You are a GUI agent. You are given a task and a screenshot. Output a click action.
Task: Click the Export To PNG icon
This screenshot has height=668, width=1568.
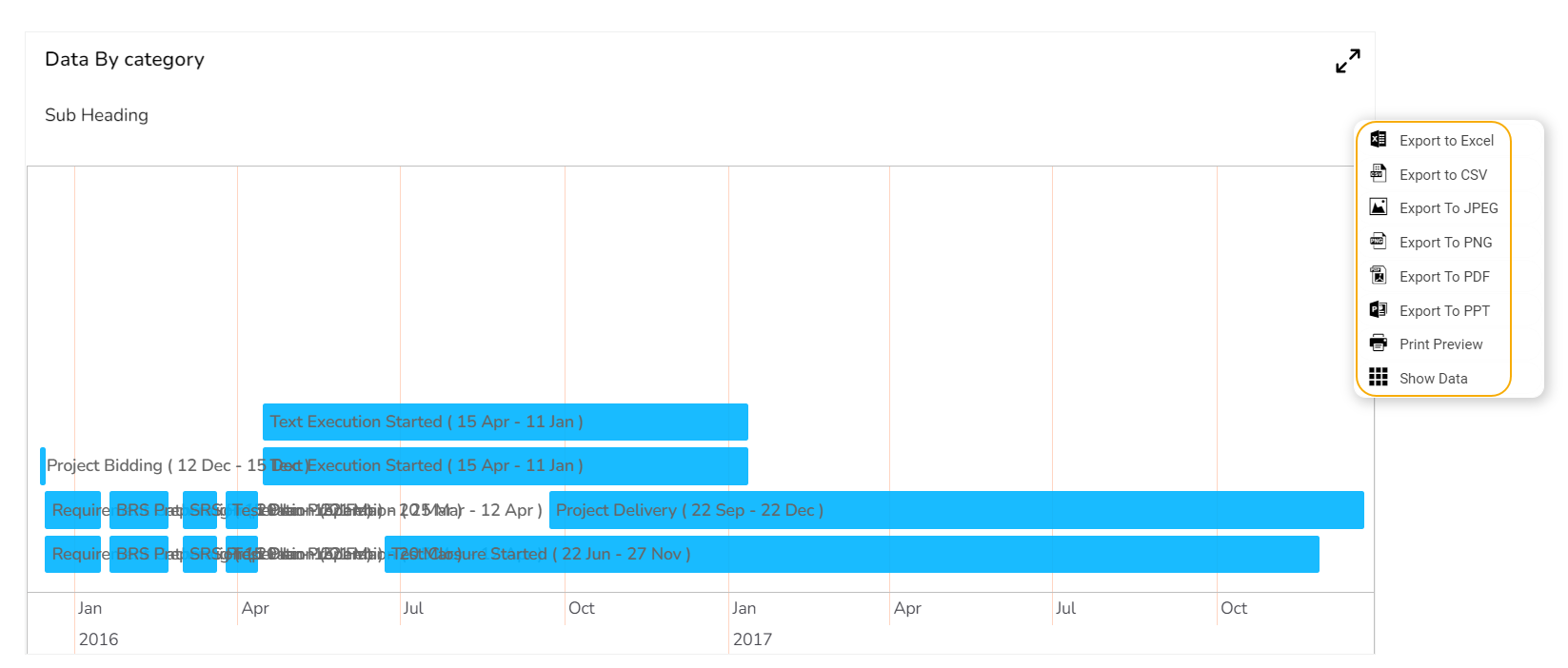click(x=1378, y=242)
